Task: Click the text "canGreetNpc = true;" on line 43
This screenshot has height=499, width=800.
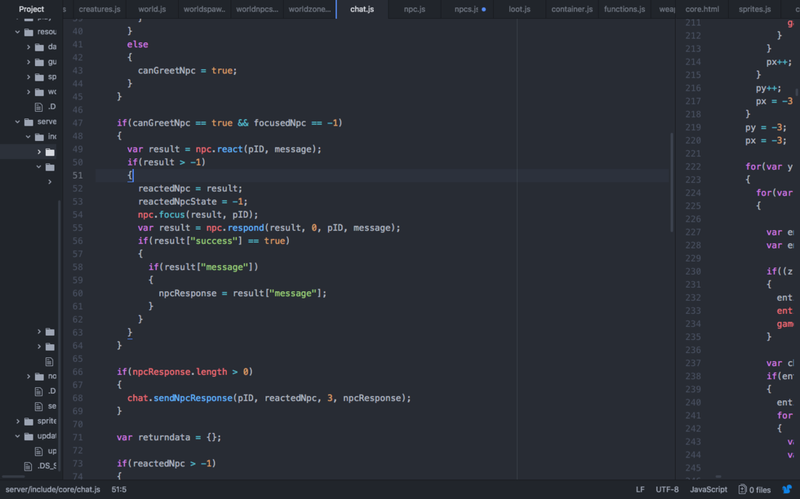Action: tap(187, 70)
